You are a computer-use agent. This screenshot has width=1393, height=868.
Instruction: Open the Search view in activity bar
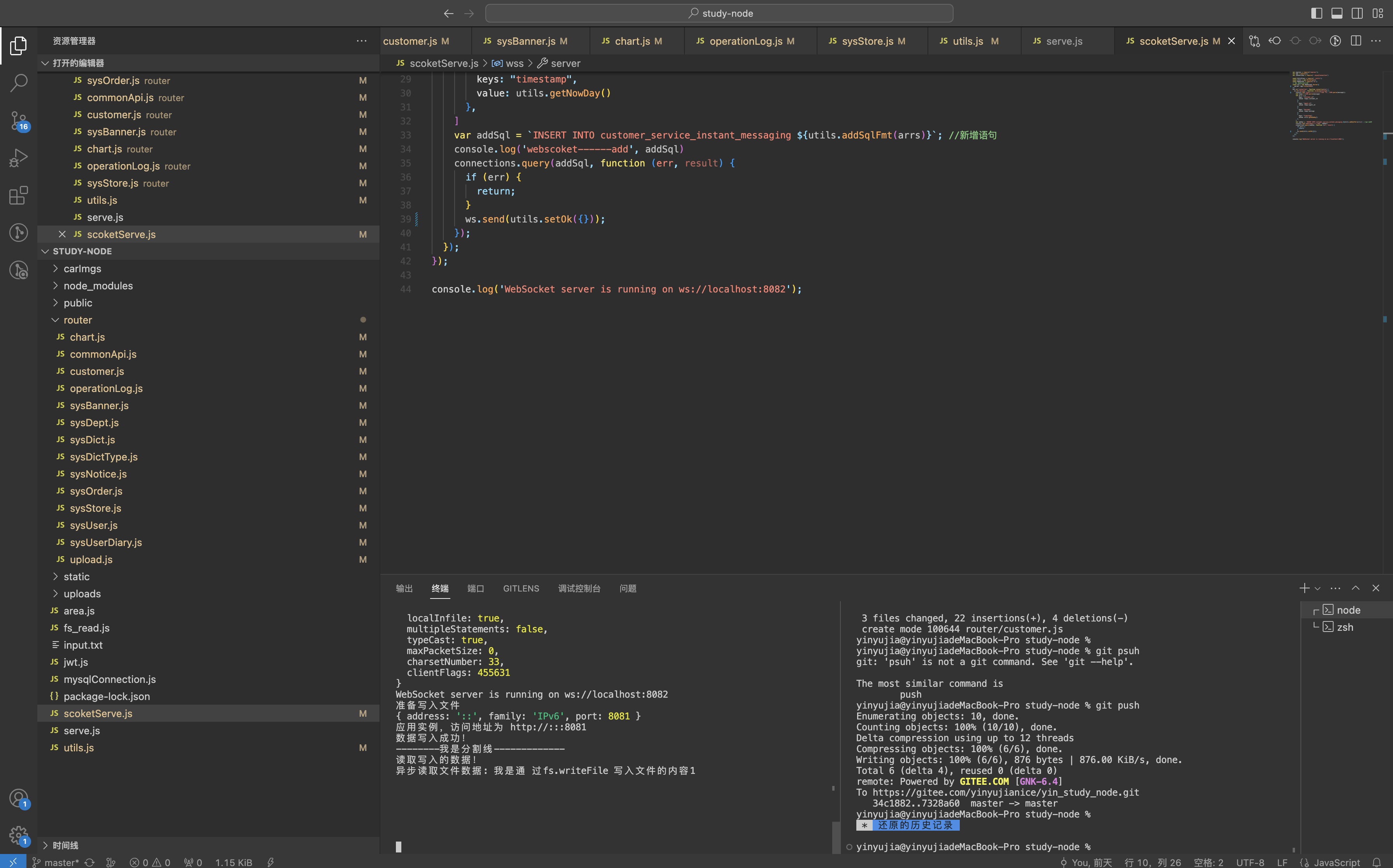[18, 83]
